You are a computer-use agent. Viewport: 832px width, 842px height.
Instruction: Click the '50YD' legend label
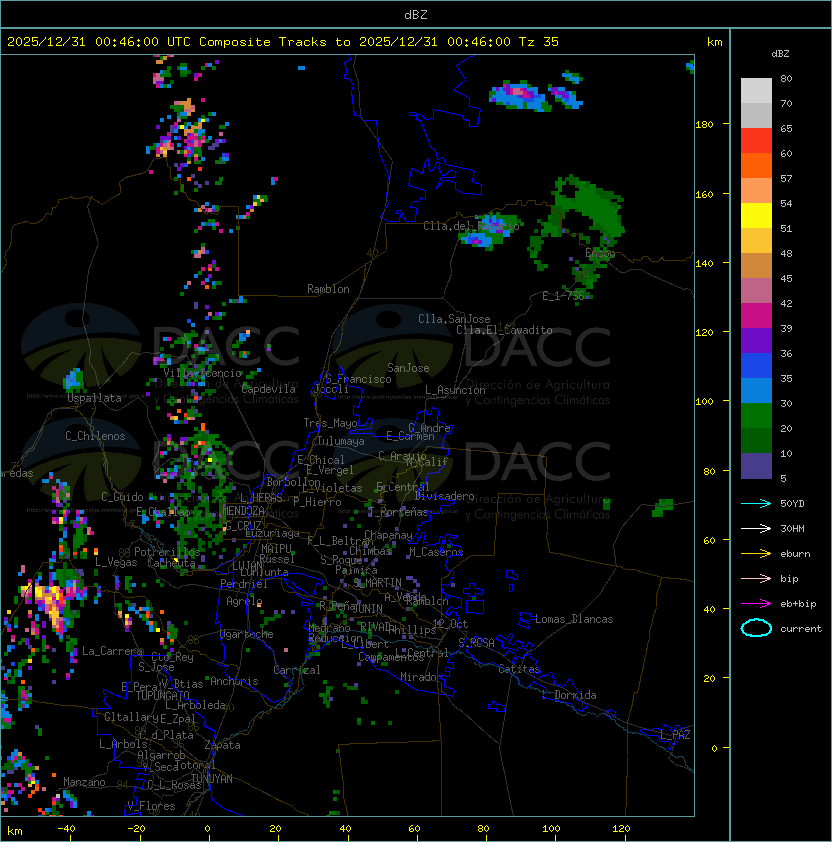[x=792, y=504]
